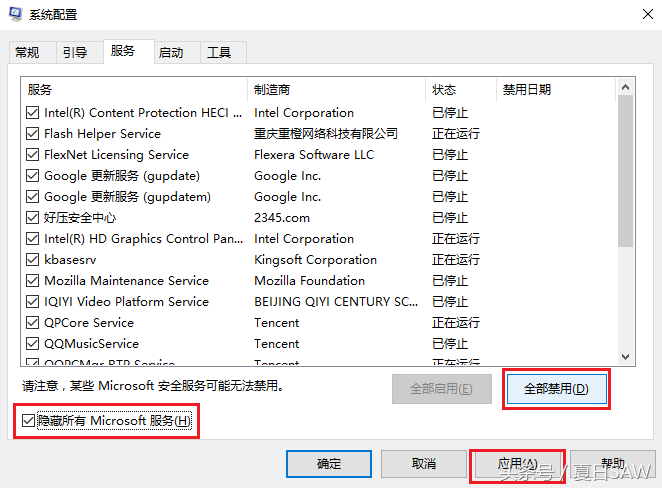Screen dimensions: 662x488
Task: Uncheck the QQMusicService checkbox
Action: click(x=33, y=344)
